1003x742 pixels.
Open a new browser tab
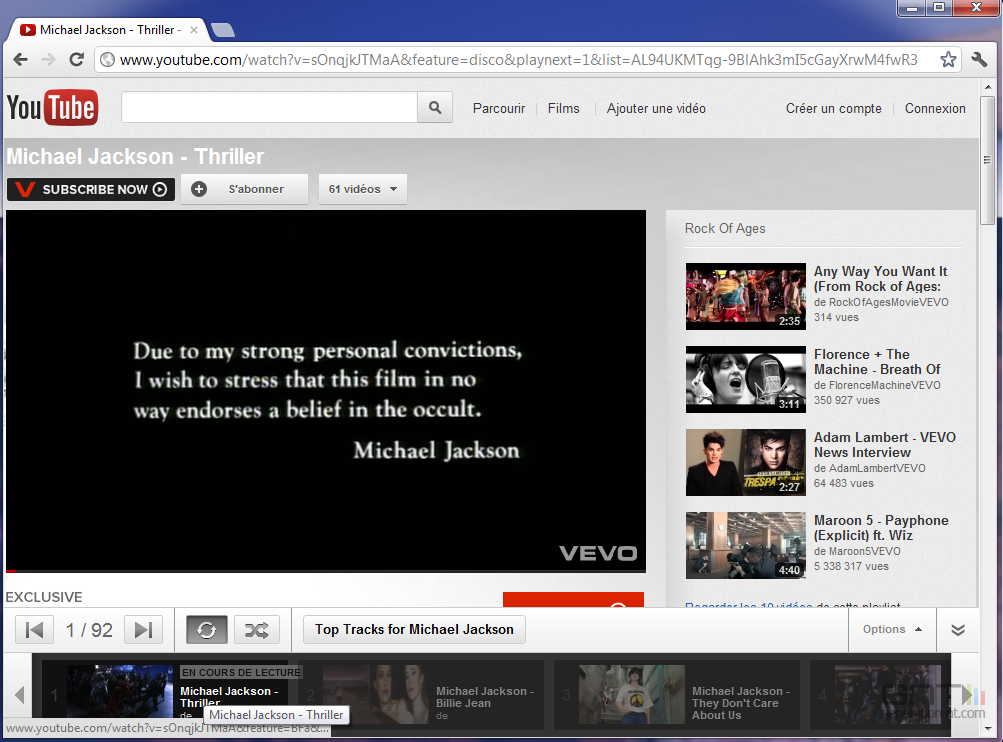(x=223, y=30)
